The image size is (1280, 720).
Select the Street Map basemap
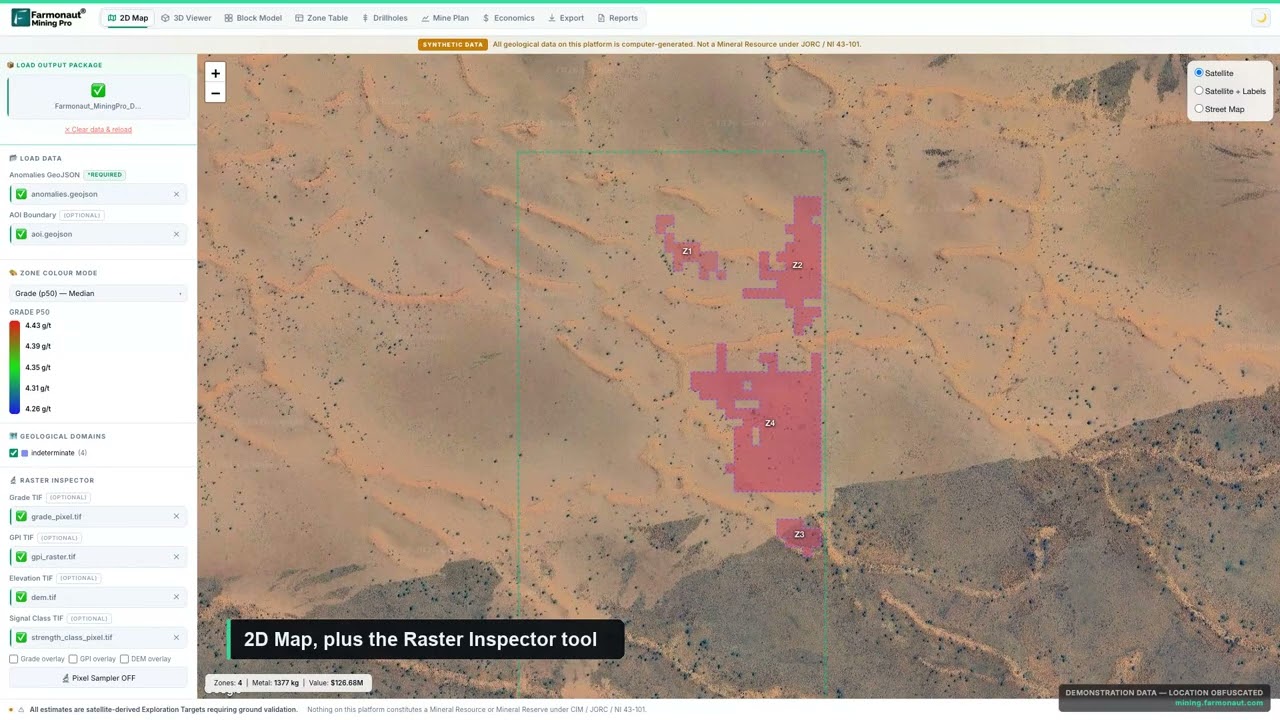[x=1199, y=109]
